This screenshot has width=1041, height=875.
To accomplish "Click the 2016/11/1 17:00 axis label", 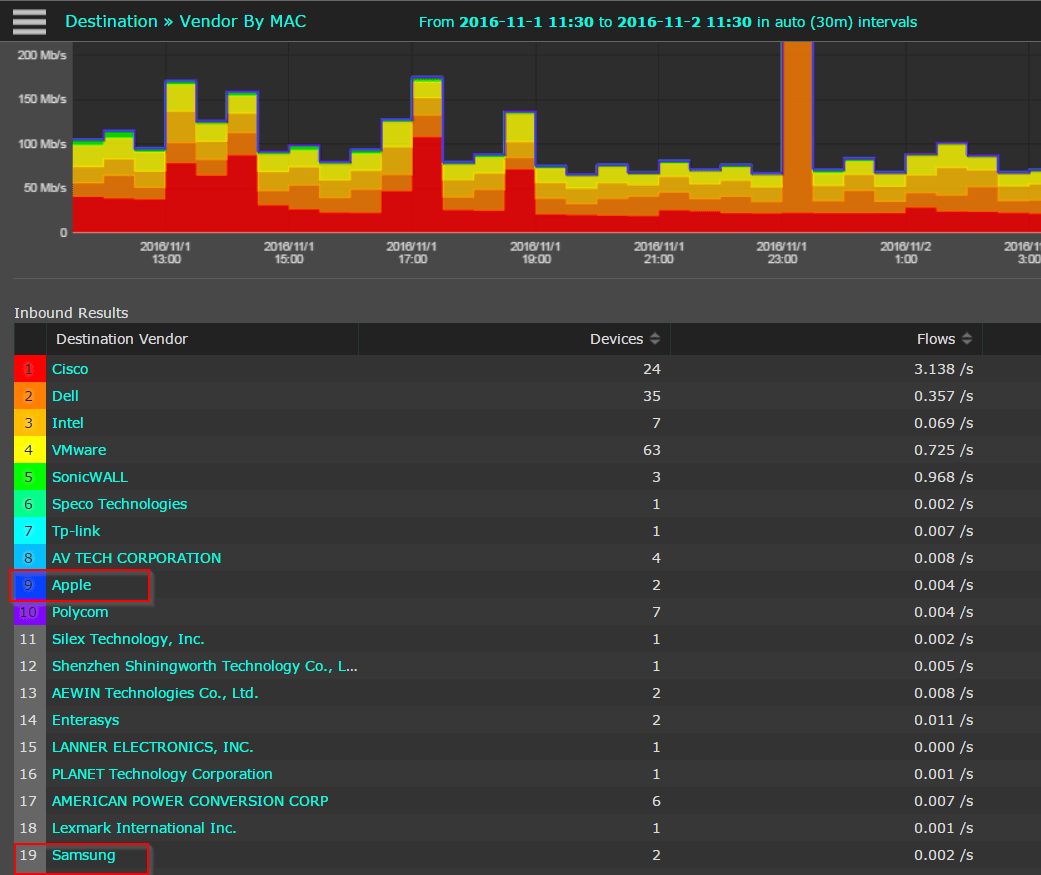I will 412,252.
